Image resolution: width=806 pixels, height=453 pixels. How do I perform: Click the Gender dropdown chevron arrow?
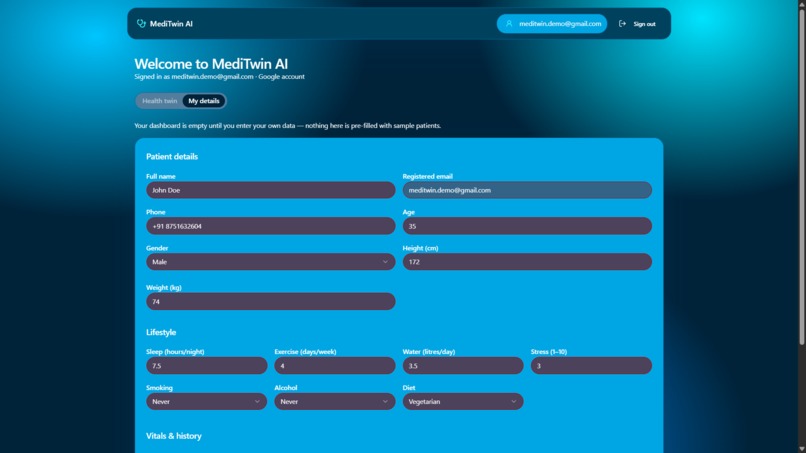tap(385, 262)
